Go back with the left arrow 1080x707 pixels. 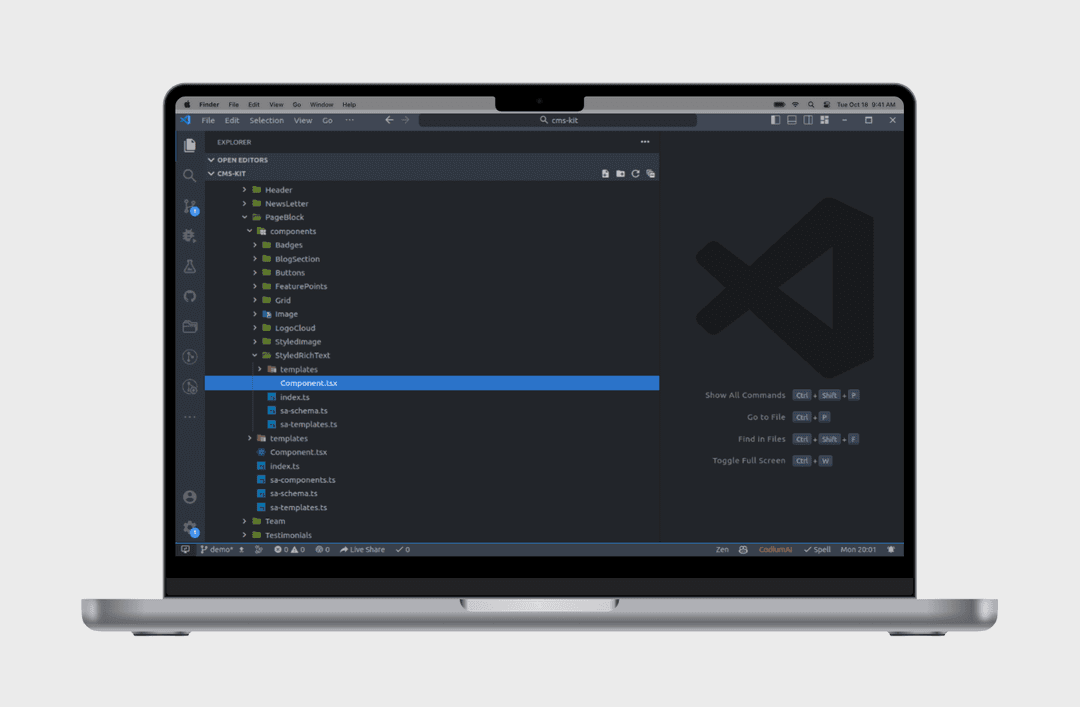pyautogui.click(x=389, y=120)
